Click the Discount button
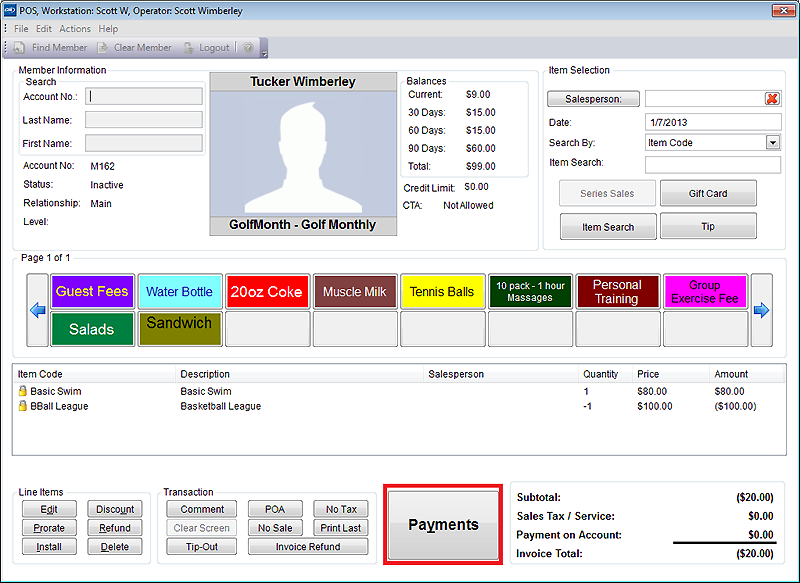This screenshot has width=800, height=583. click(x=115, y=509)
